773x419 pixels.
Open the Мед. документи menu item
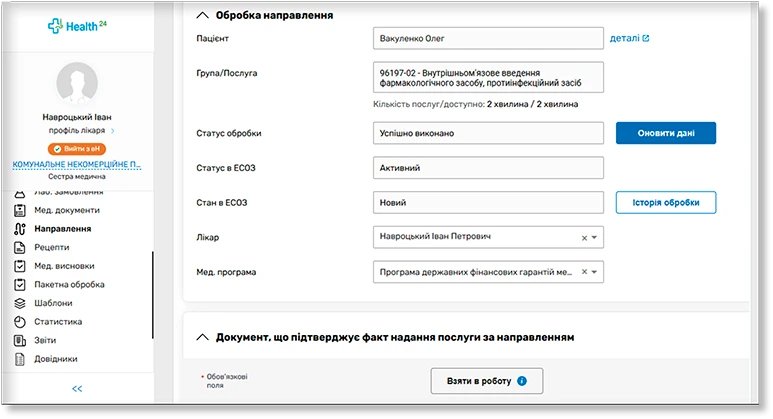coord(67,210)
